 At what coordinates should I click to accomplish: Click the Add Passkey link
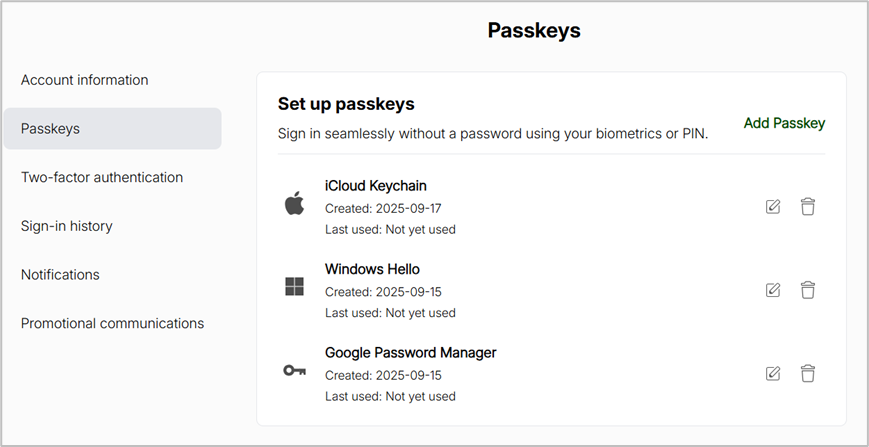click(x=784, y=123)
